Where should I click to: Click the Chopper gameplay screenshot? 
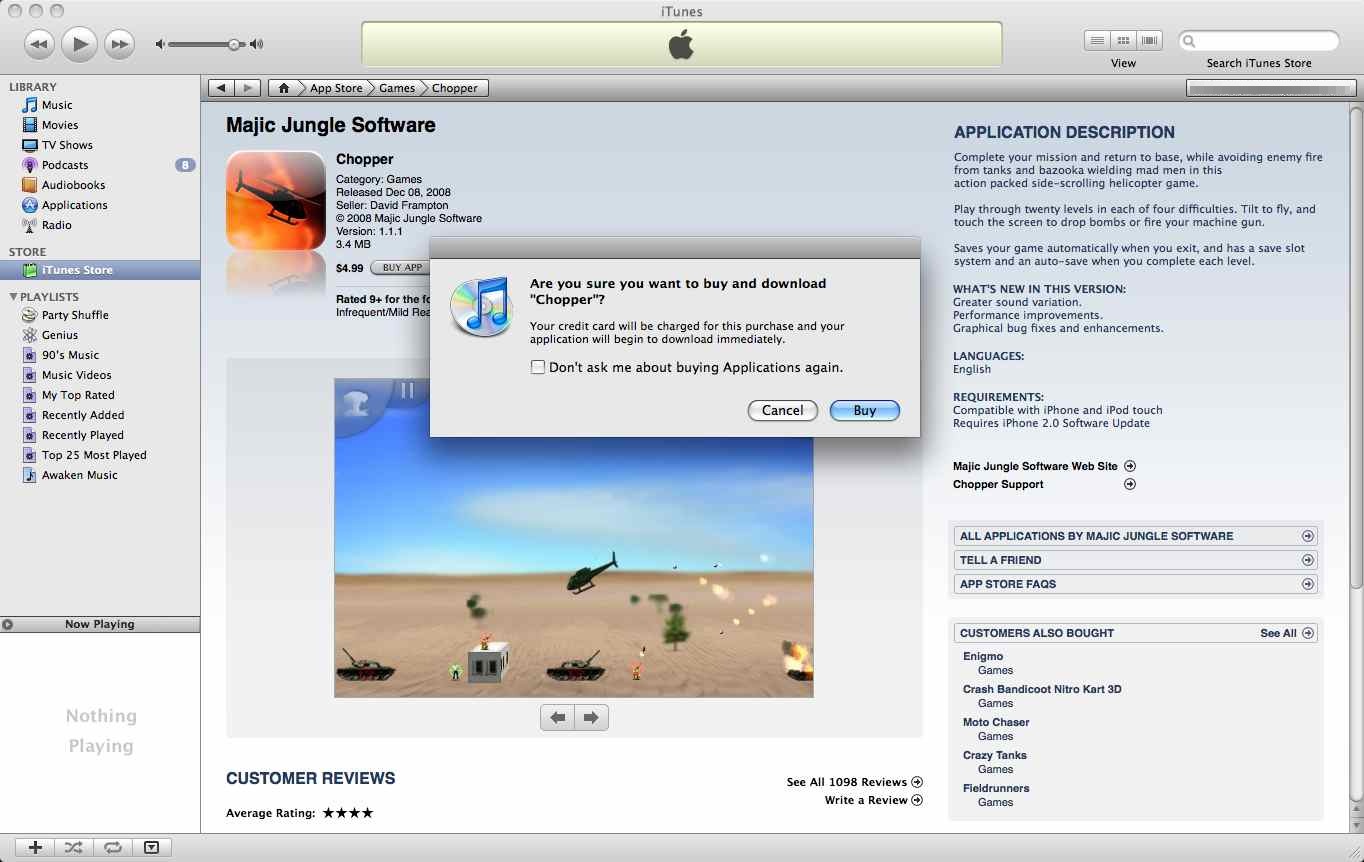tap(574, 538)
